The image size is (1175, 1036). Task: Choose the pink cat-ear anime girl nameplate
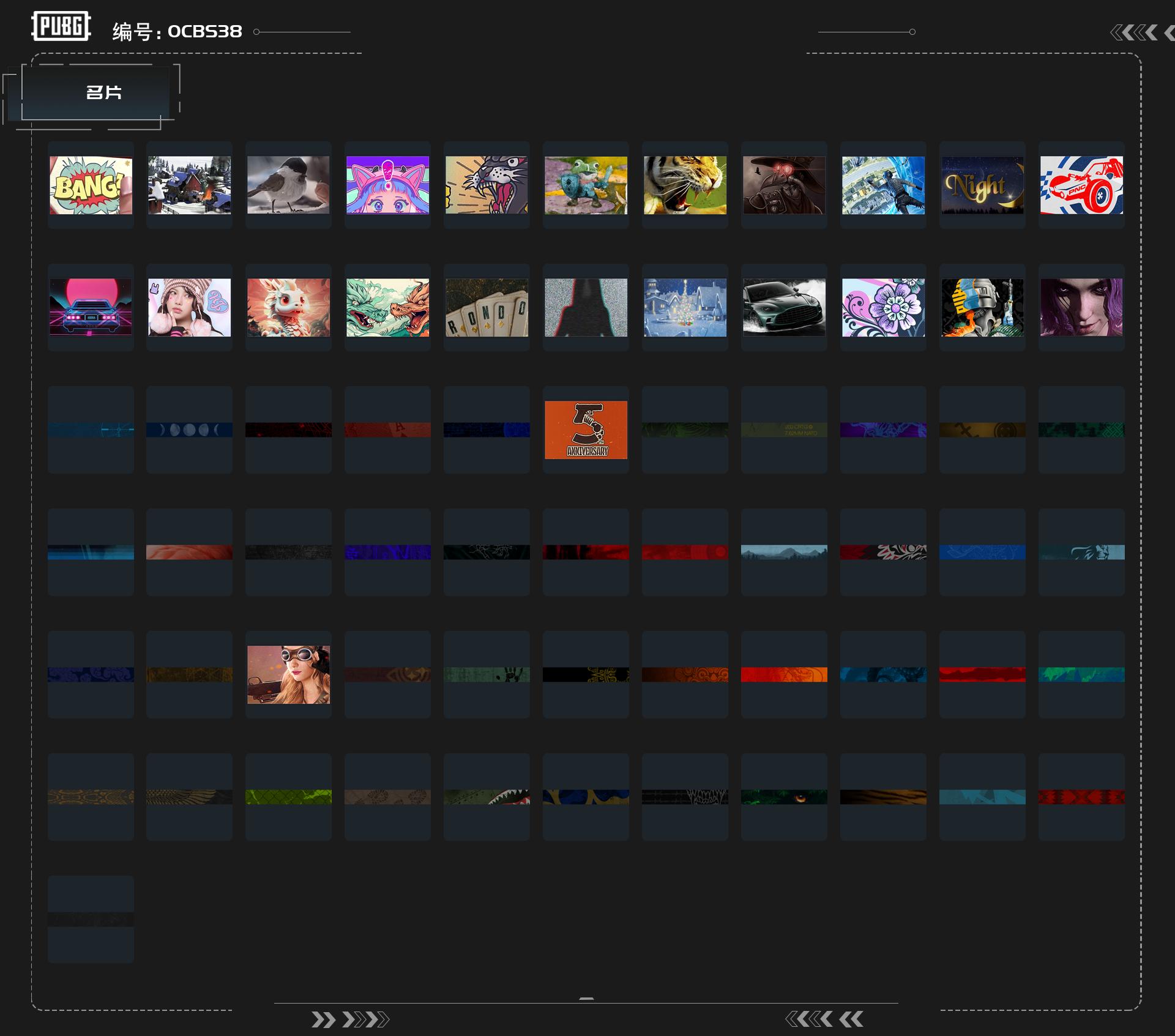tap(387, 185)
